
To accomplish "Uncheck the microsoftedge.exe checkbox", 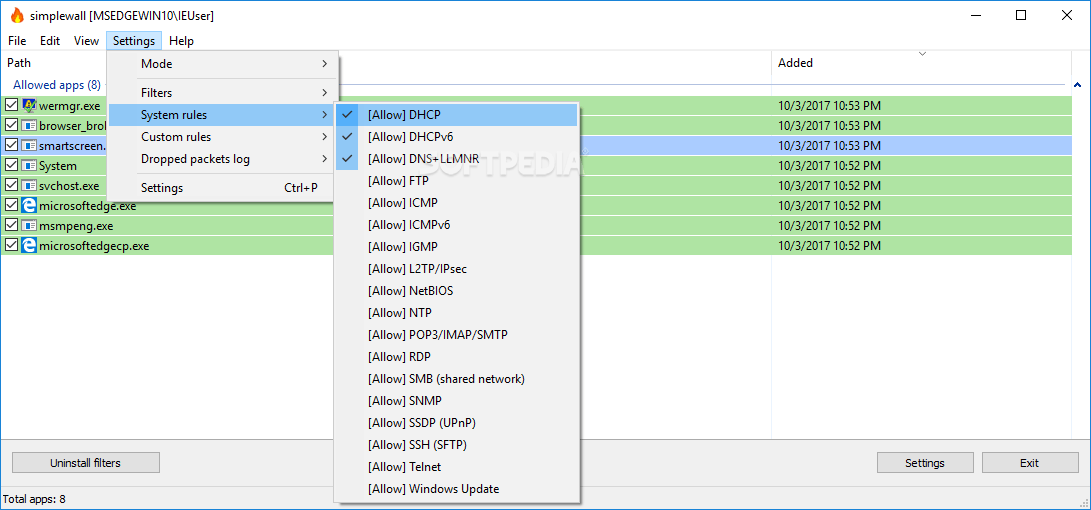I will (11, 206).
